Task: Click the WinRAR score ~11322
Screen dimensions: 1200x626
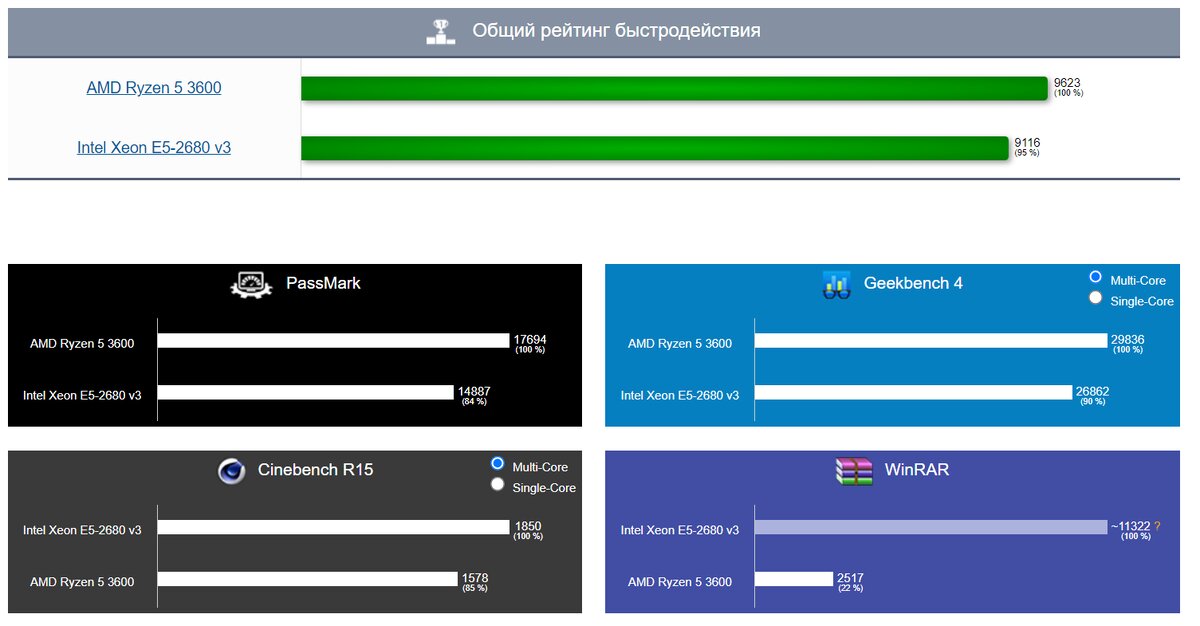Action: tap(1129, 526)
